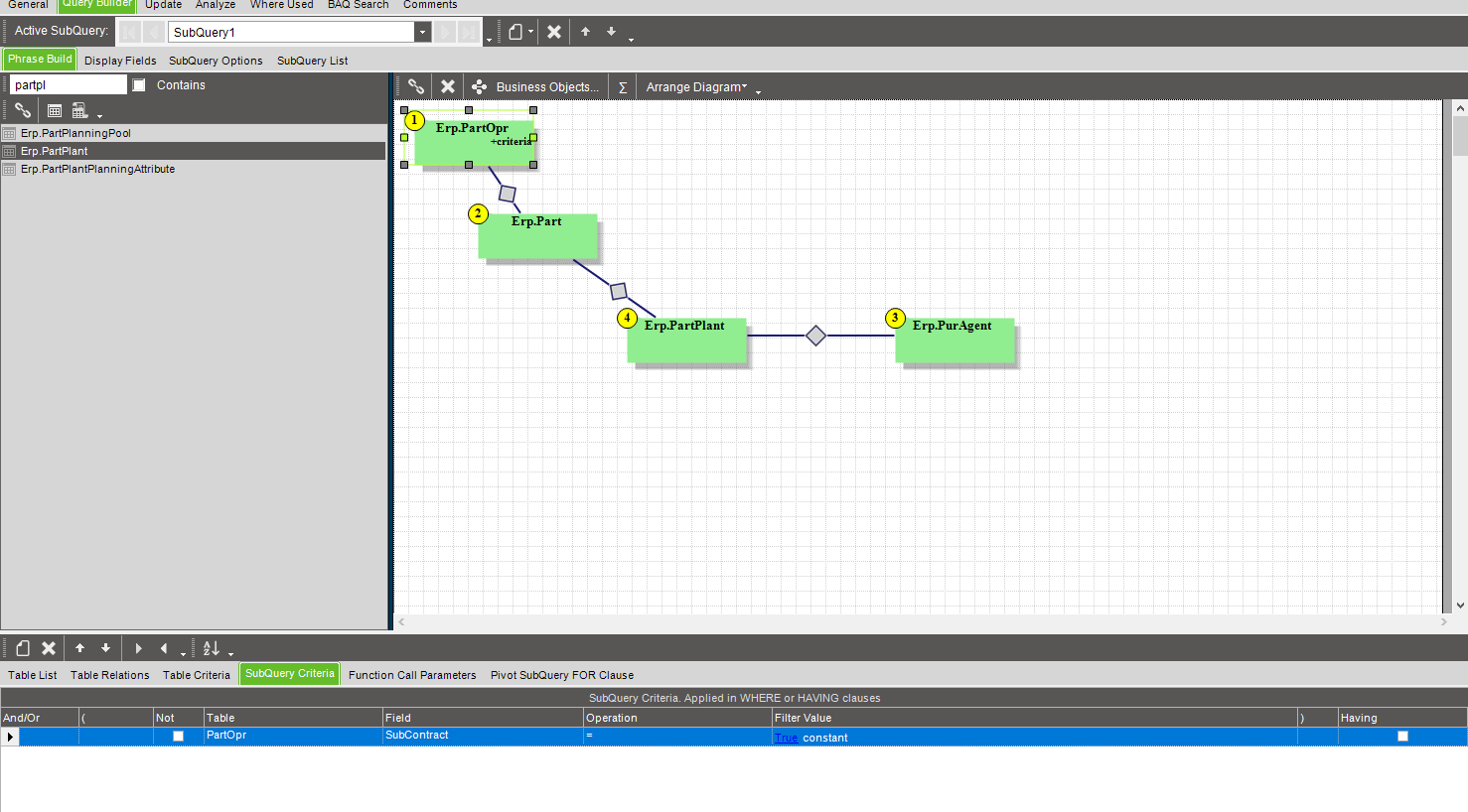Select the Phrase Build tab
The image size is (1468, 812).
point(40,60)
